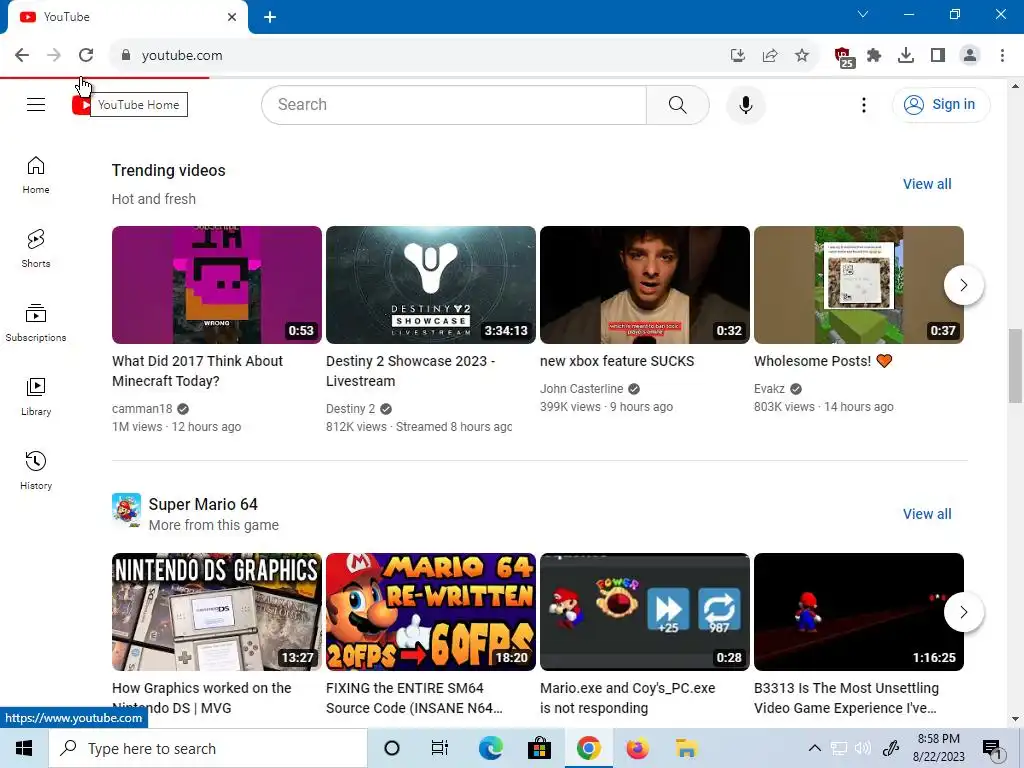Image resolution: width=1024 pixels, height=768 pixels.
Task: Share this page icon
Action: point(770,56)
